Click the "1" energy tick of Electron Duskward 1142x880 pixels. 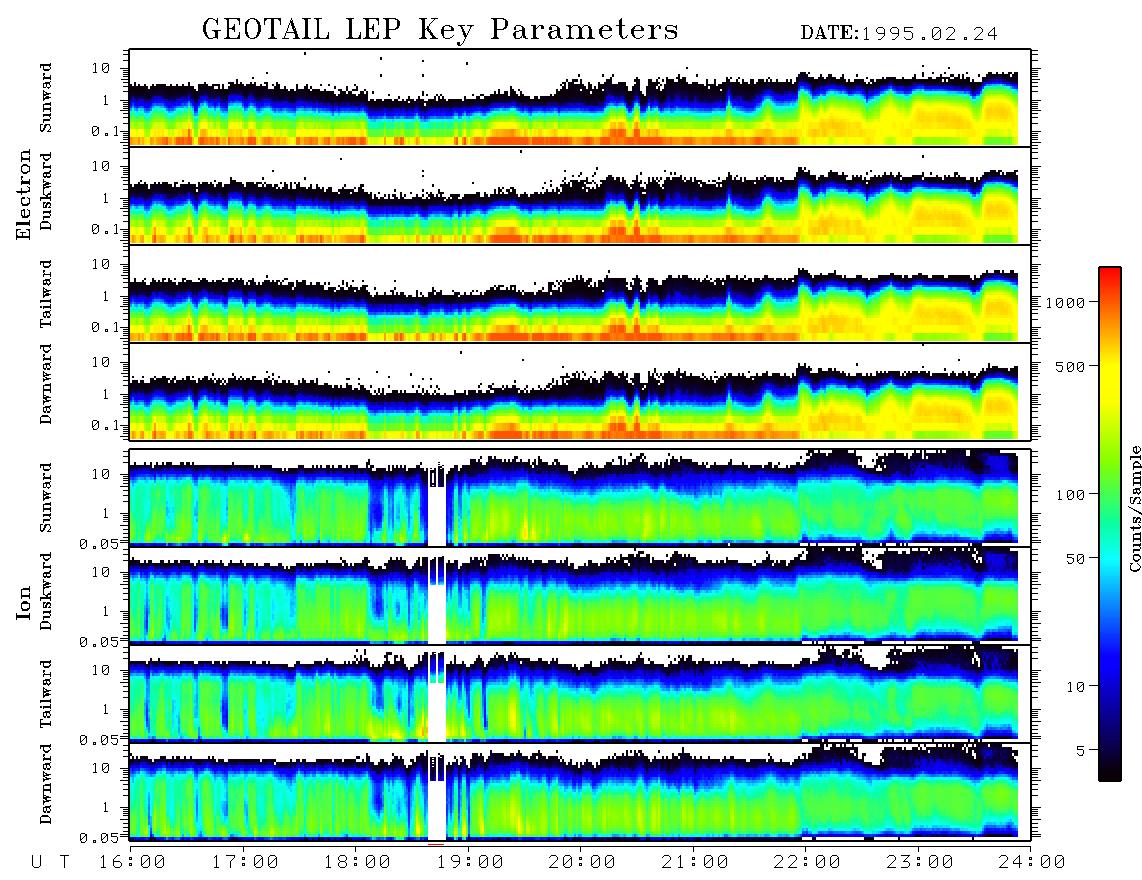(106, 198)
